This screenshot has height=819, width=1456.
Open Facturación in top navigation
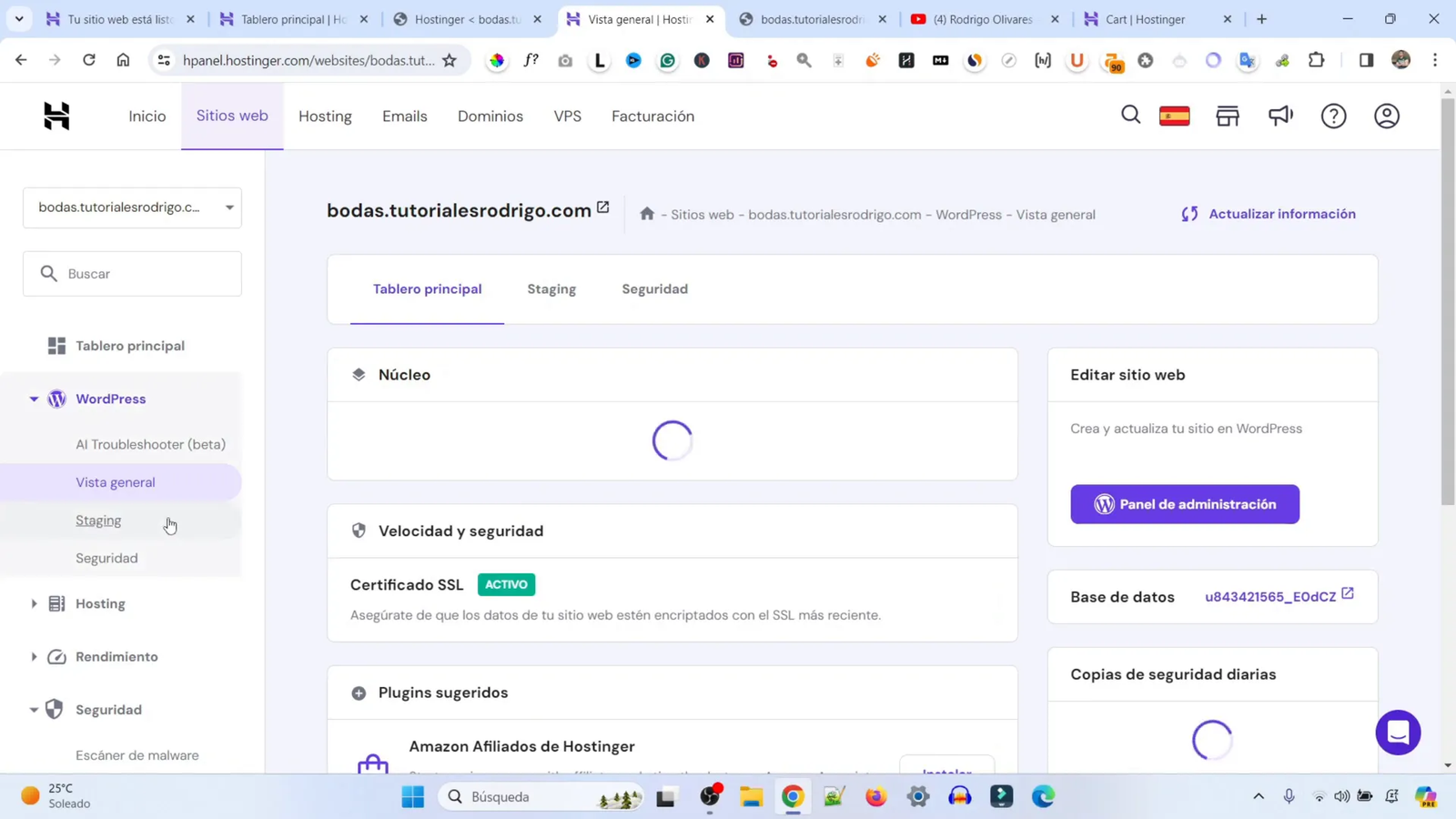[652, 116]
